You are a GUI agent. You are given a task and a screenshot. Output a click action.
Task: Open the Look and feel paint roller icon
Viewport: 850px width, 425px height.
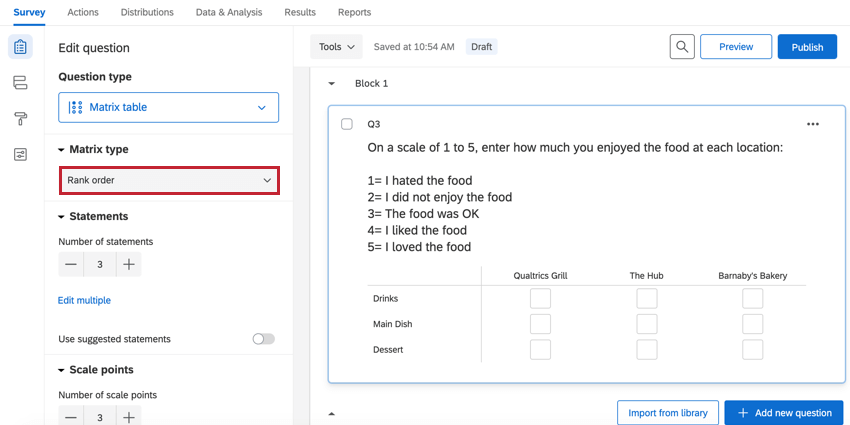(20, 119)
